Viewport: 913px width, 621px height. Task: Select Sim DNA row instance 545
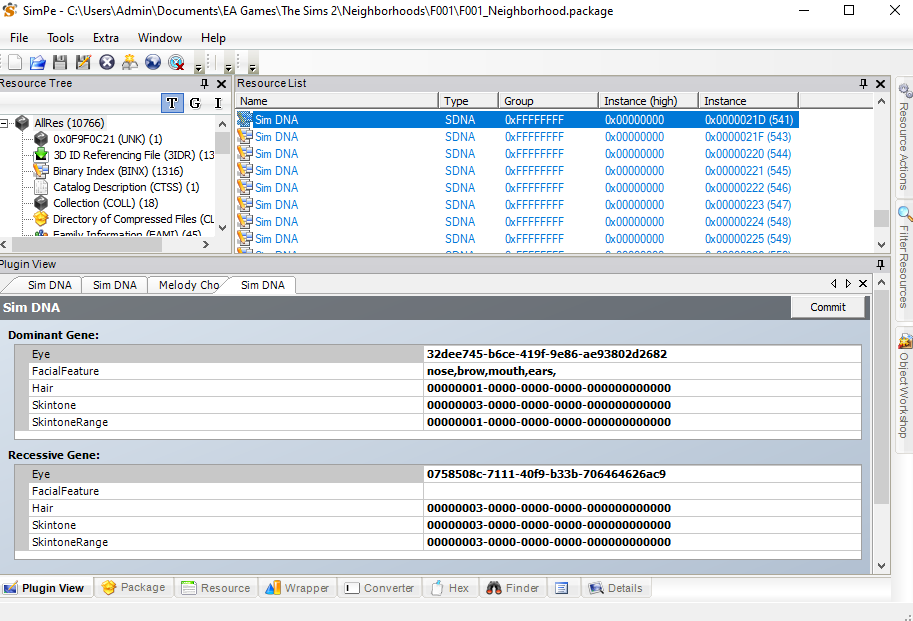517,171
